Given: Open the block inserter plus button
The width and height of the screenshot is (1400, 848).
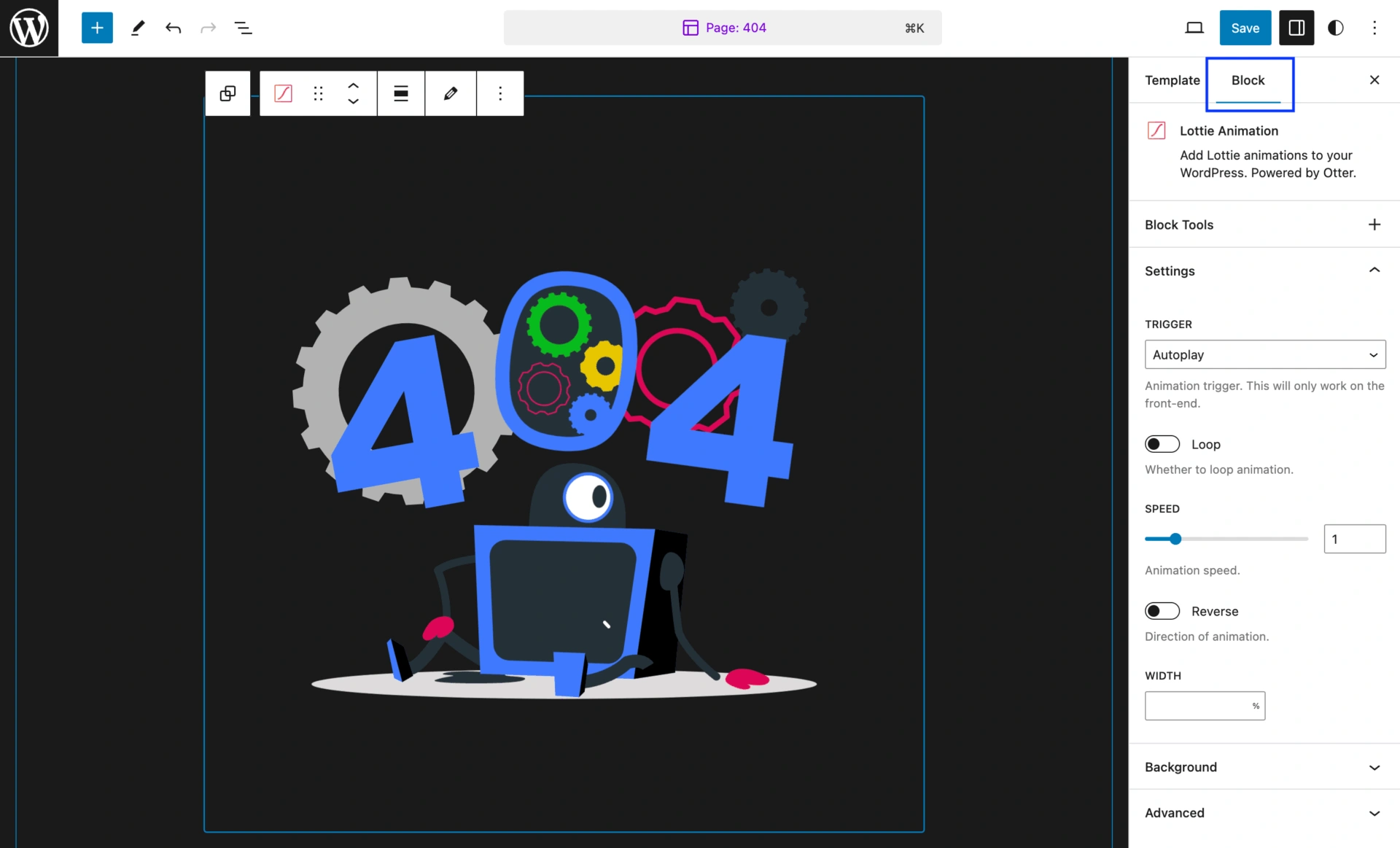Looking at the screenshot, I should 97,28.
